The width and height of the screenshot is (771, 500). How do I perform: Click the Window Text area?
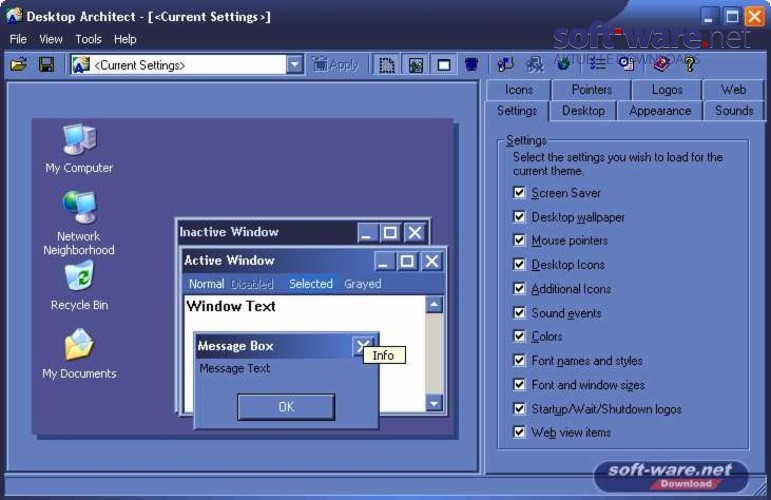click(x=231, y=306)
